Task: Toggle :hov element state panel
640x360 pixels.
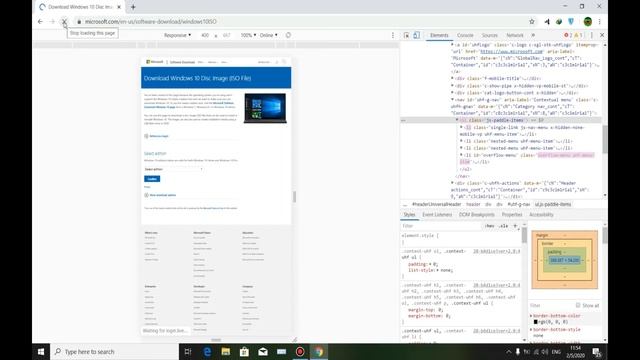Action: tap(490, 226)
